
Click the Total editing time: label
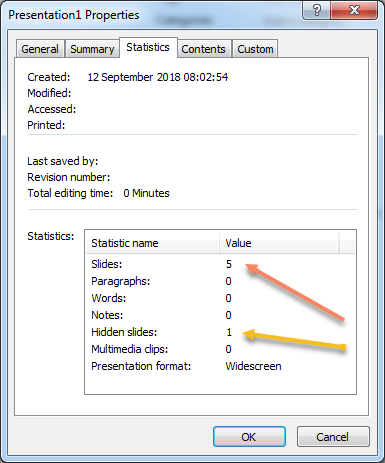70,193
